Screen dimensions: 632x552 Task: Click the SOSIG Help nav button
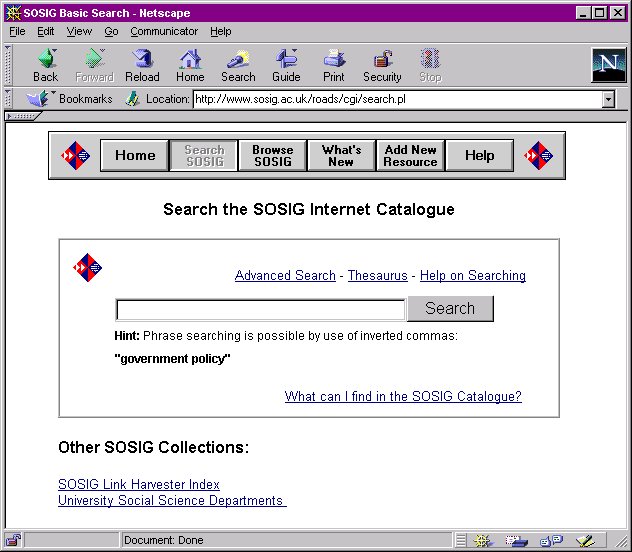[480, 156]
